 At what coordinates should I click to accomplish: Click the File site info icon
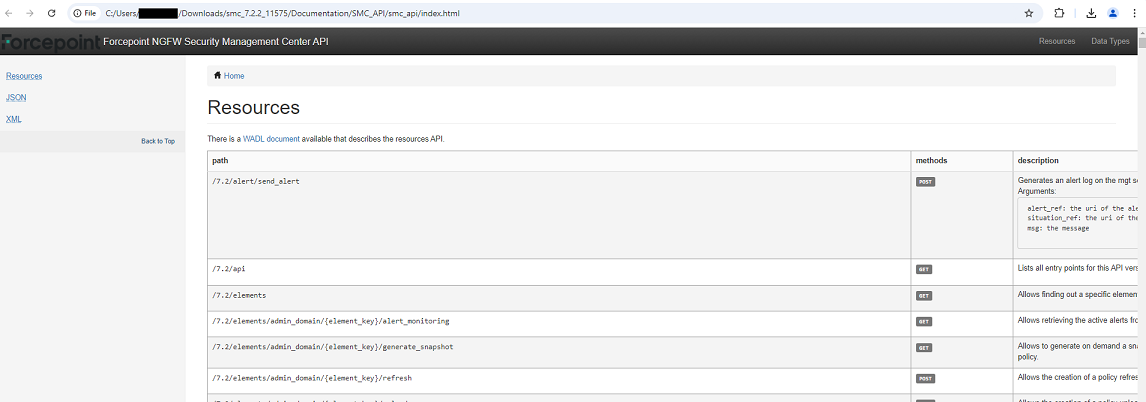click(85, 13)
